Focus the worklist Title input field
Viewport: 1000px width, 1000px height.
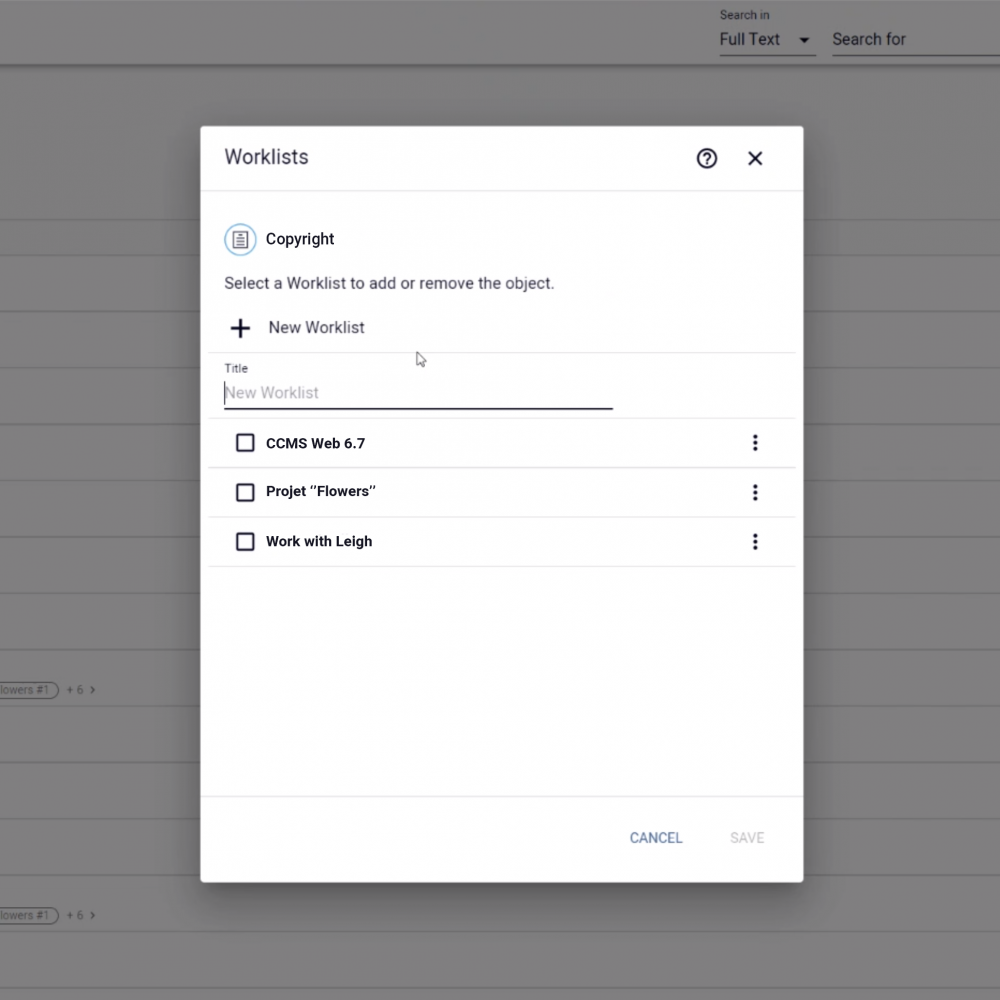418,393
